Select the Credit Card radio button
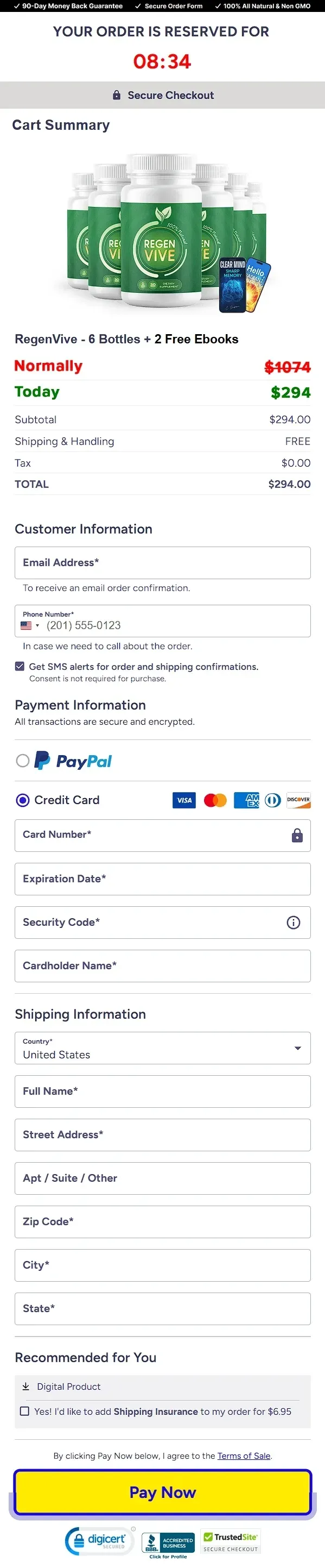Image resolution: width=325 pixels, height=1568 pixels. 22,800
